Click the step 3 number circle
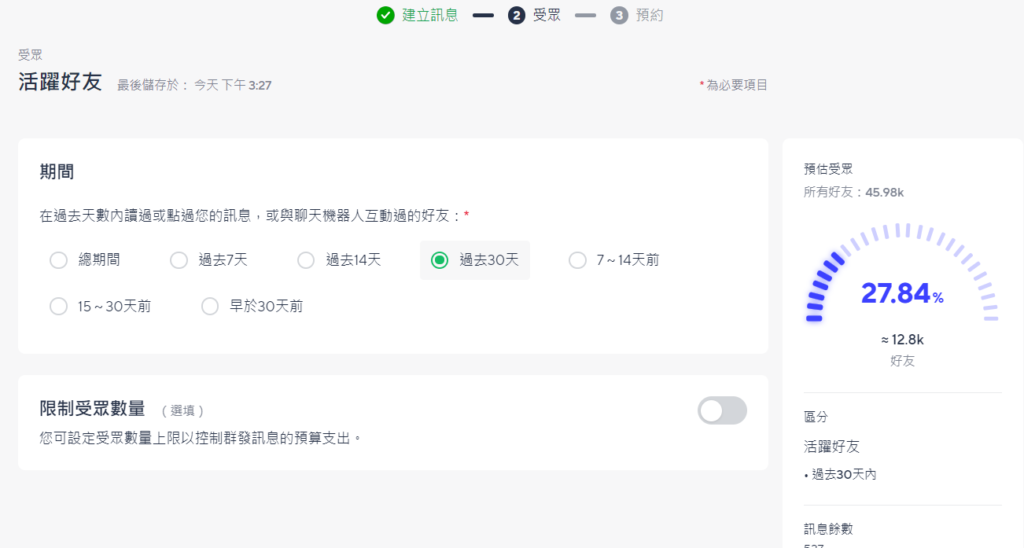The height and width of the screenshot is (548, 1024). (619, 15)
